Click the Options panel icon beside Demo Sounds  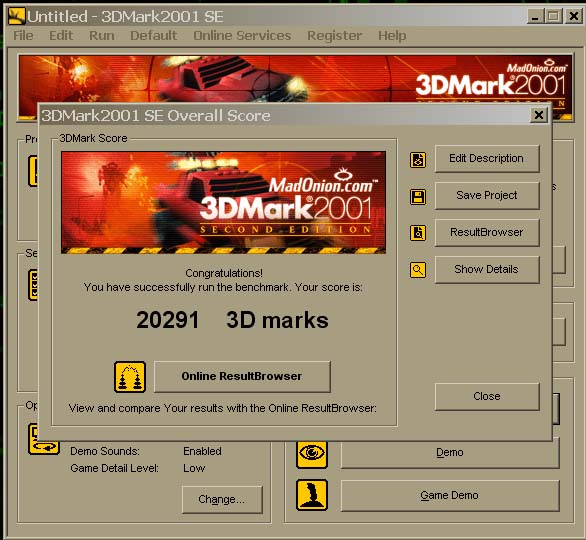44,440
